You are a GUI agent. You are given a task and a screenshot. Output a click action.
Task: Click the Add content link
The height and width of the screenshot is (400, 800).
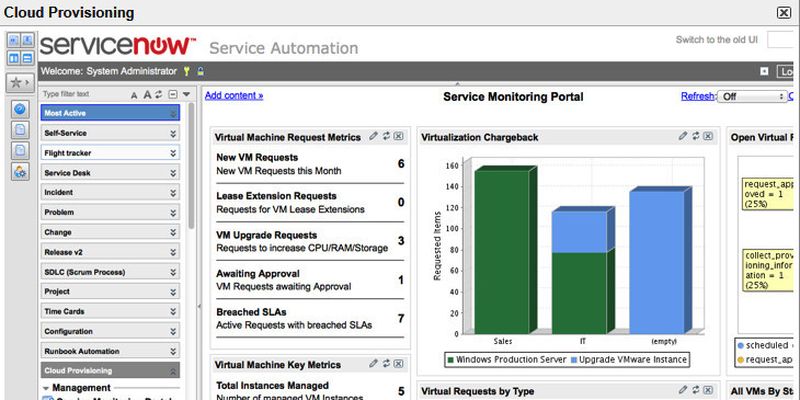tap(234, 95)
